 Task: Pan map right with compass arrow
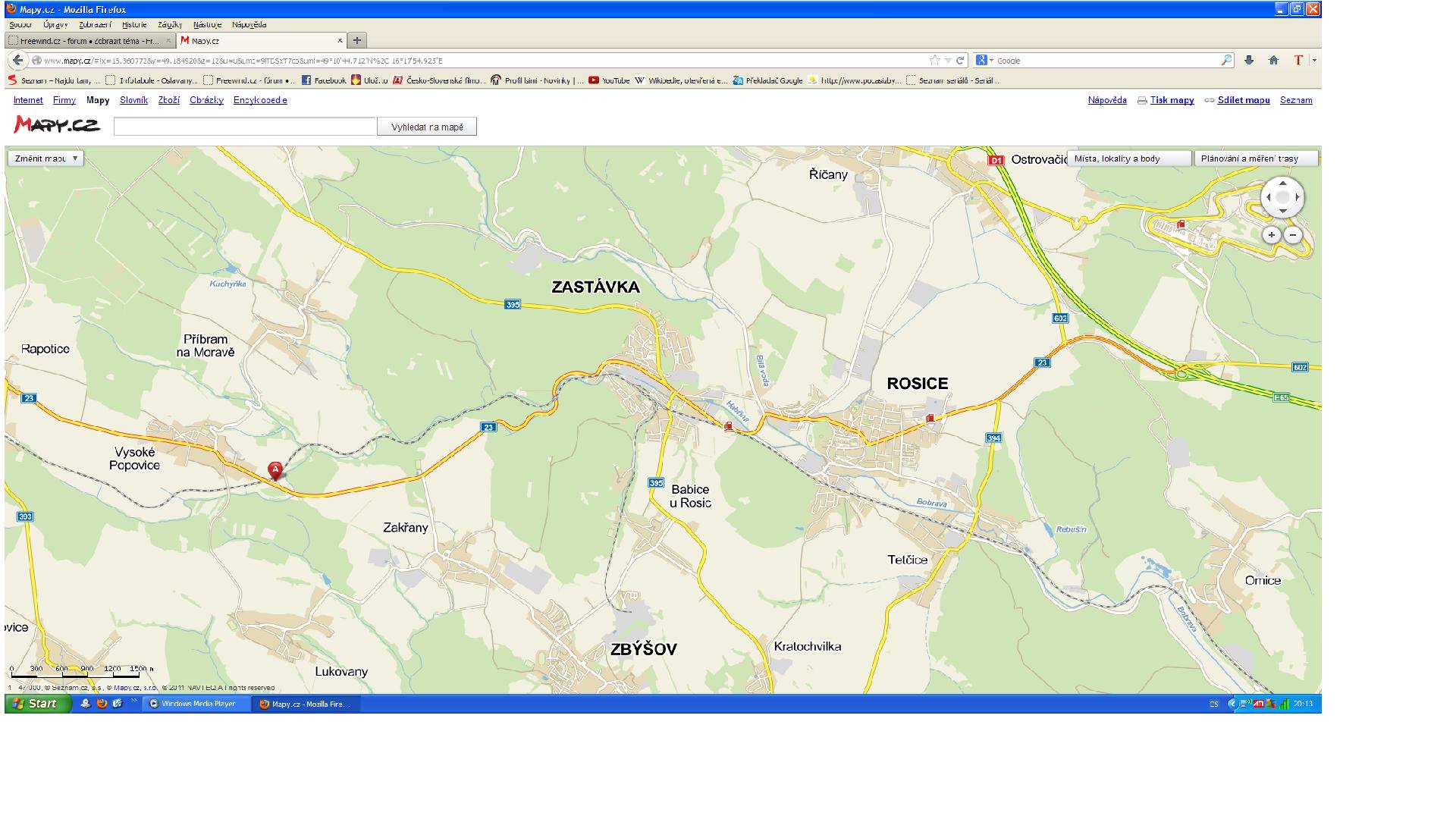[1298, 197]
